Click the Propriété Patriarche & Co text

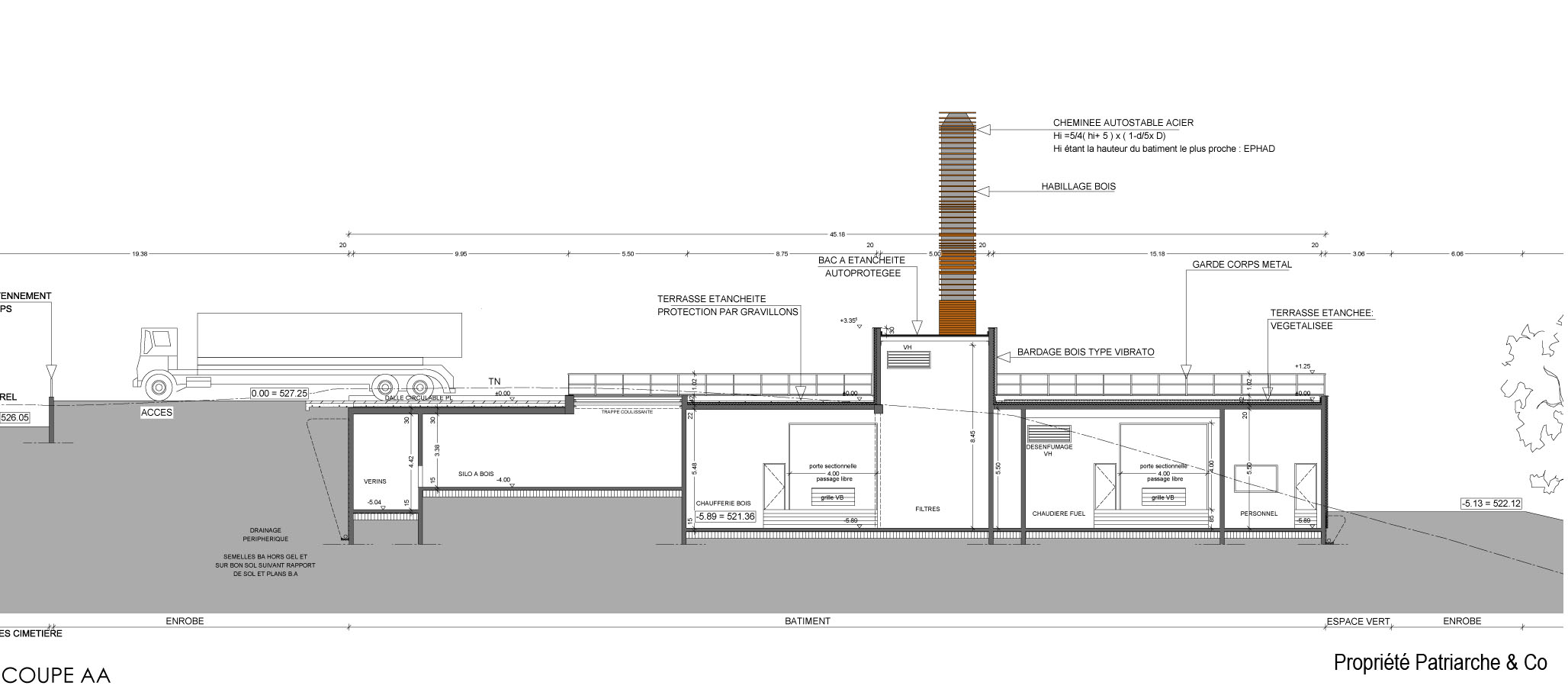pyautogui.click(x=1440, y=663)
